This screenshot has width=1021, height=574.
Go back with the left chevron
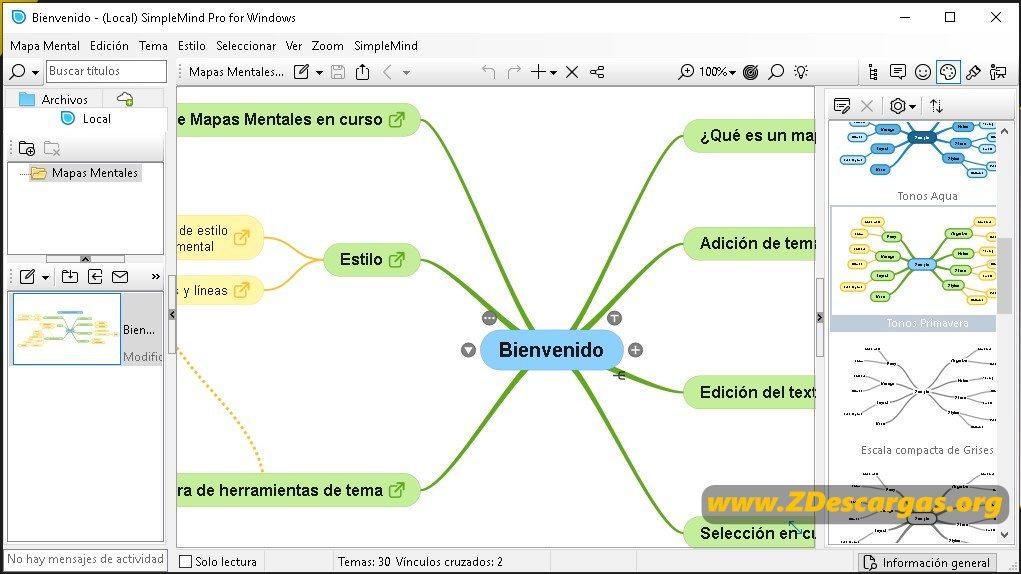[x=387, y=72]
